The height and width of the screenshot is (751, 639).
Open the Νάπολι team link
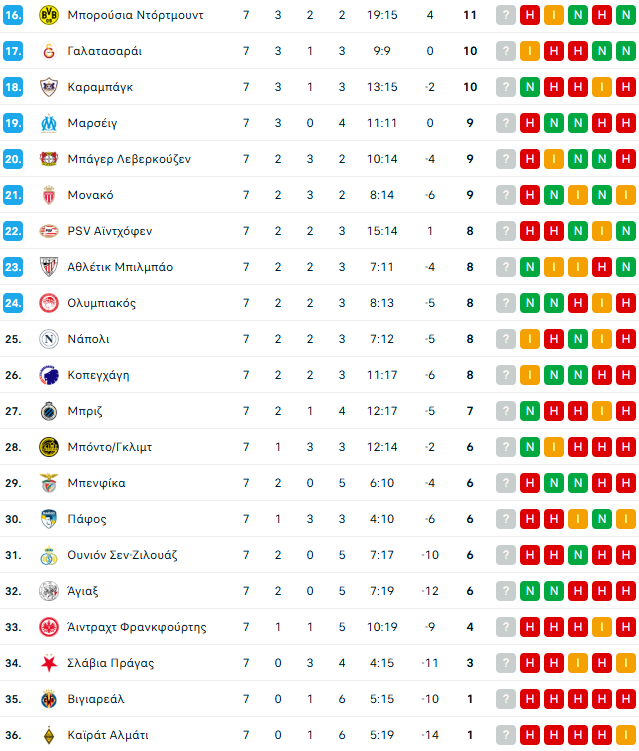click(88, 339)
